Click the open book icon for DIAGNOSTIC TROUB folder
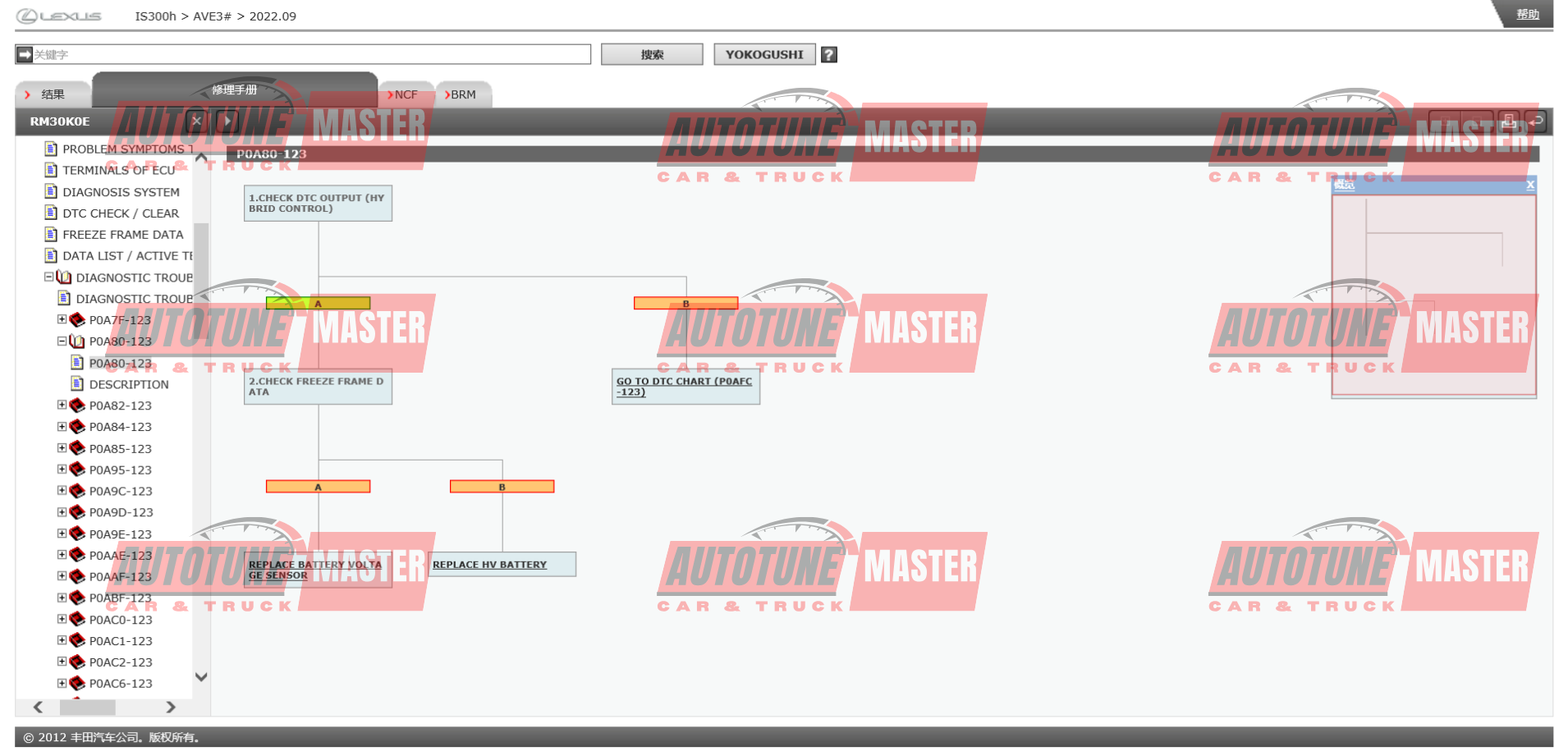This screenshot has height=756, width=1568. click(x=64, y=277)
